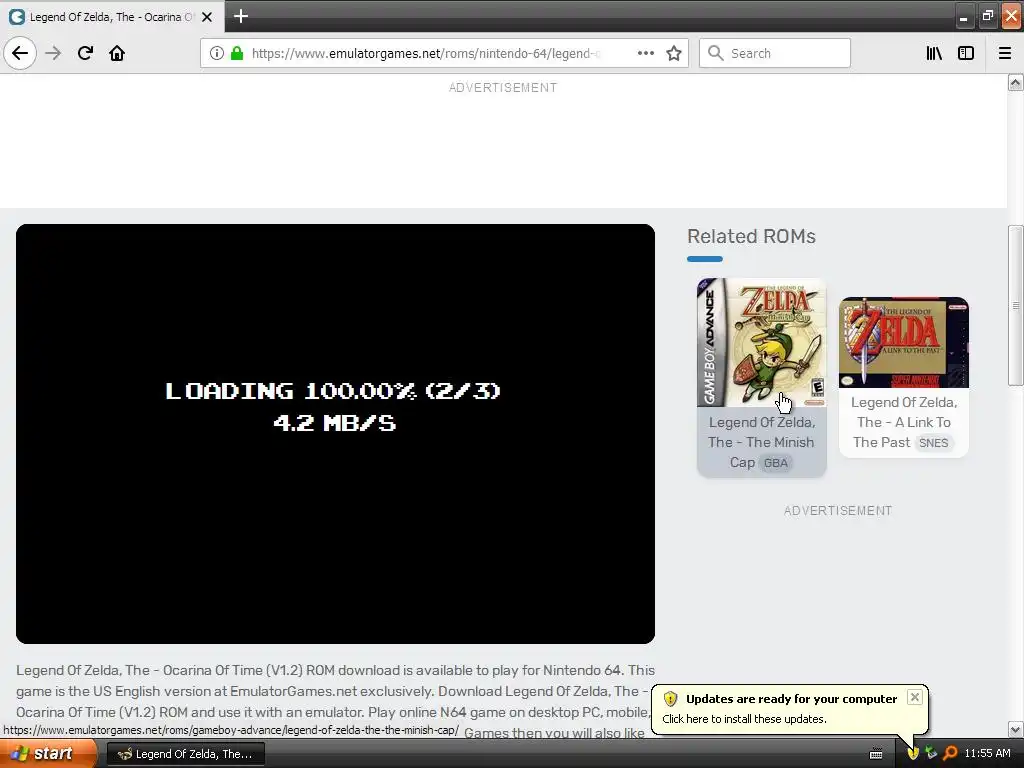Screen dimensions: 1024x768
Task: Bookmark this page with the star
Action: click(x=674, y=53)
